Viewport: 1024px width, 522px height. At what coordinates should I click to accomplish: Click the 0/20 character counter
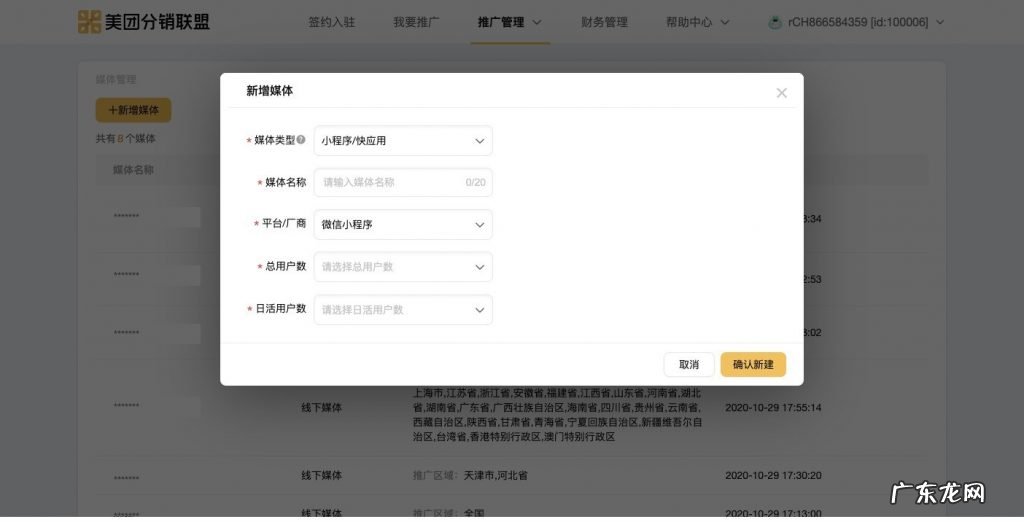[475, 182]
